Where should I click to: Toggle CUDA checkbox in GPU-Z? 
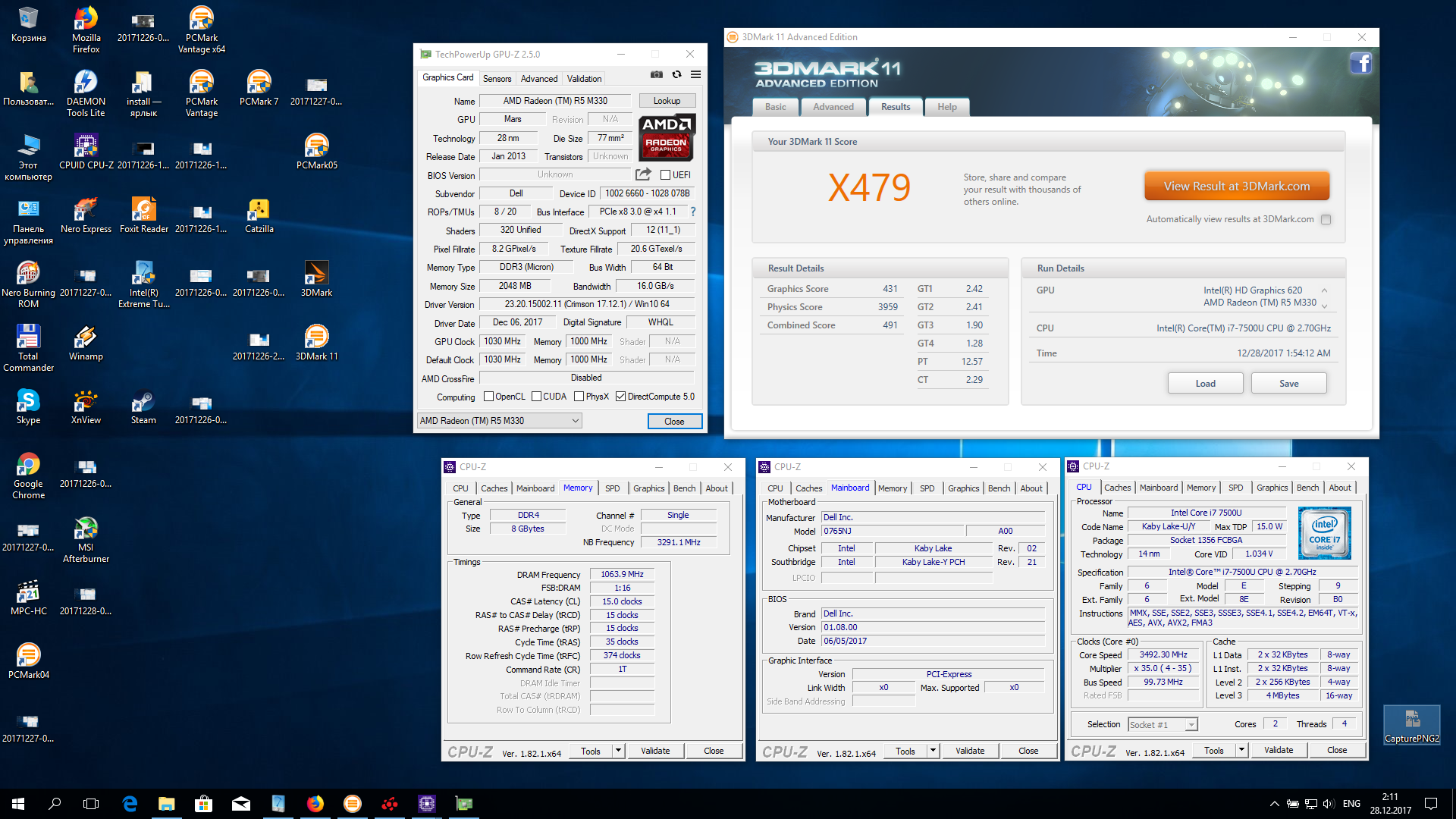tap(536, 397)
